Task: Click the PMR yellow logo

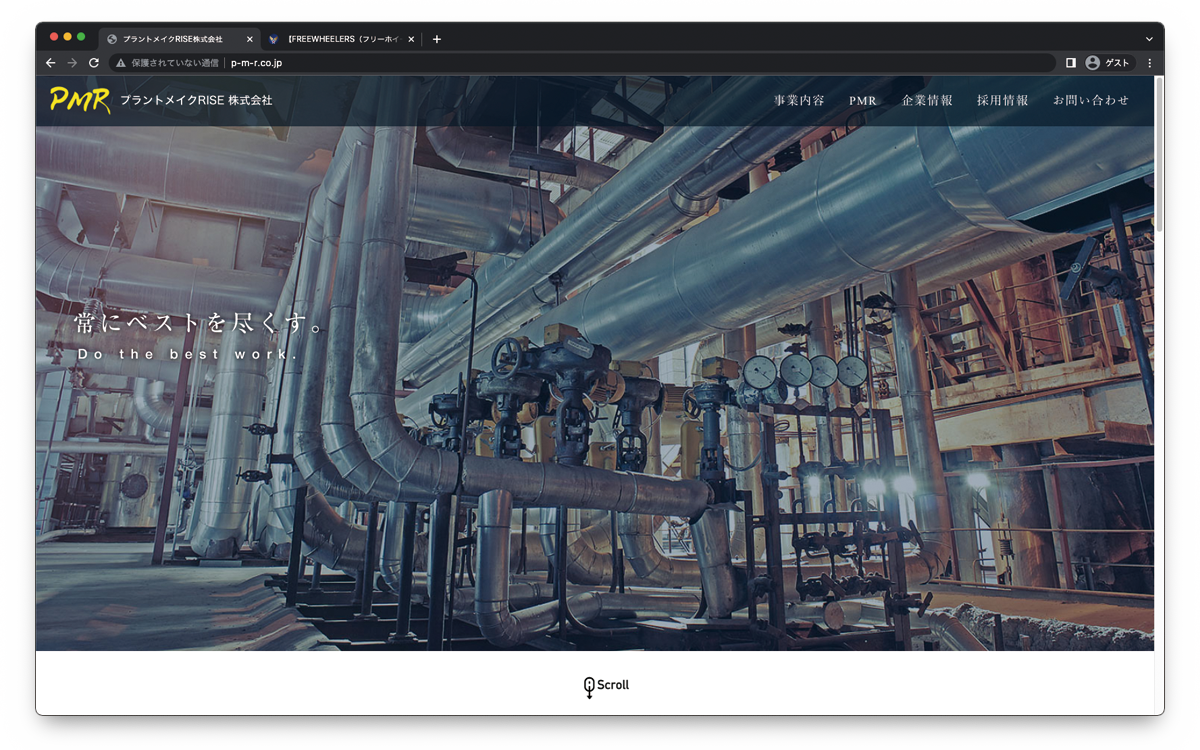Action: (79, 100)
